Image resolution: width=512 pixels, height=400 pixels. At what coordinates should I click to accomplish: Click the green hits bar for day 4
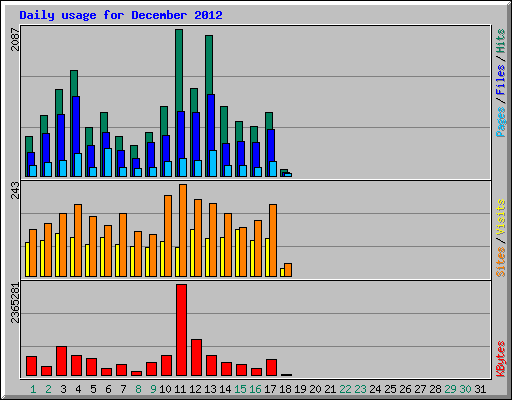[74, 83]
